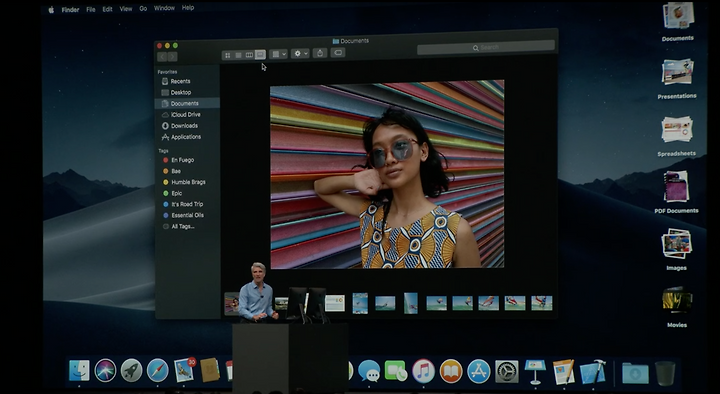The height and width of the screenshot is (394, 720).
Task: Expand the Images stack on the desktop
Action: [x=676, y=244]
